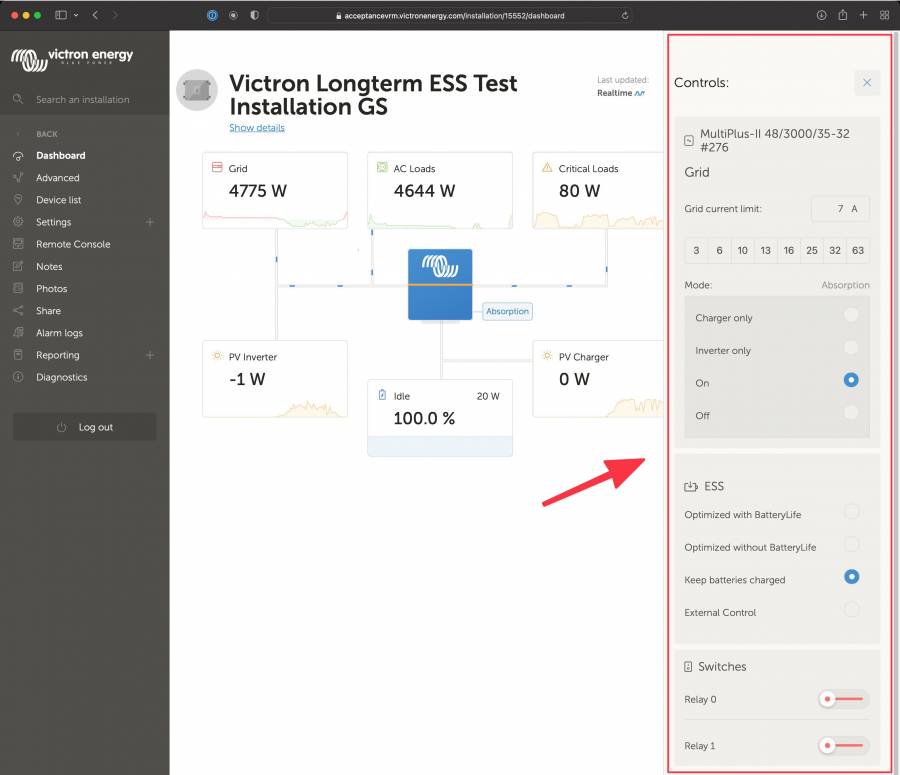
Task: Click the Safari downloads icon
Action: 821,15
